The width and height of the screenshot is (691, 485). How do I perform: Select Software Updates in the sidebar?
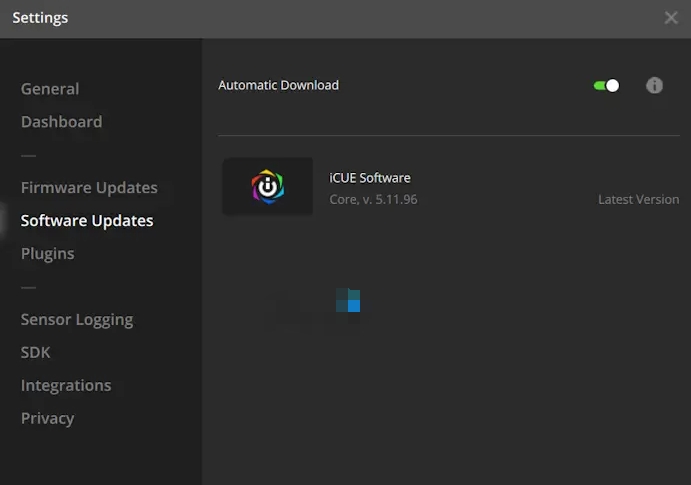tap(87, 221)
